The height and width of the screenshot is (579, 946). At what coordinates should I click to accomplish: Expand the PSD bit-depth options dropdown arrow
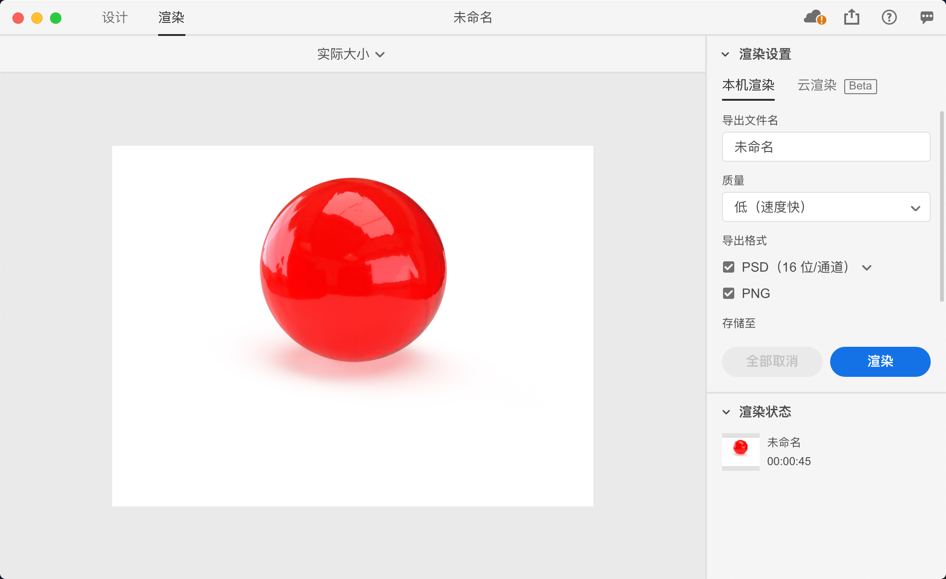click(867, 267)
